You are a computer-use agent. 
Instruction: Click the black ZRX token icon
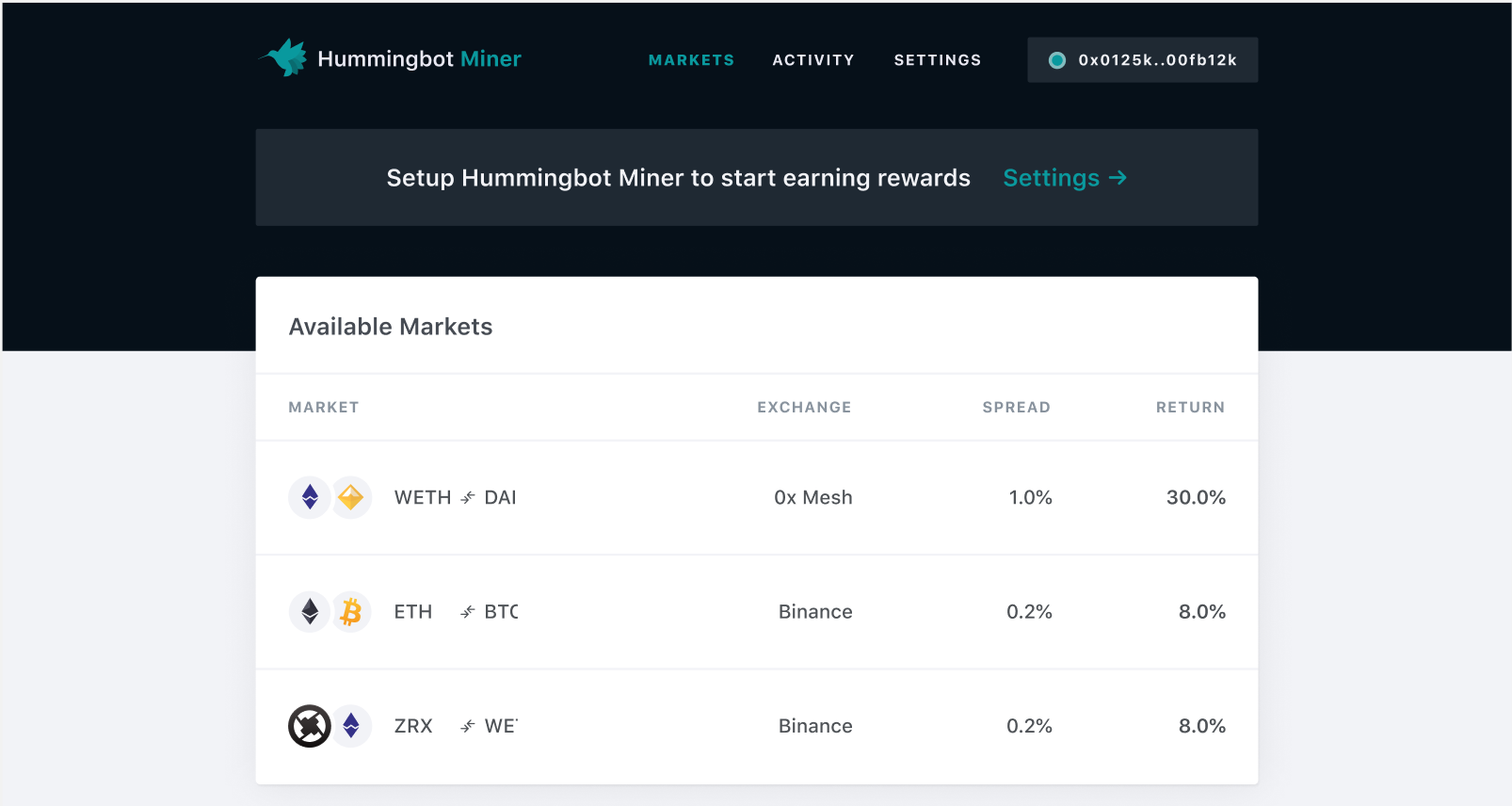(x=310, y=726)
